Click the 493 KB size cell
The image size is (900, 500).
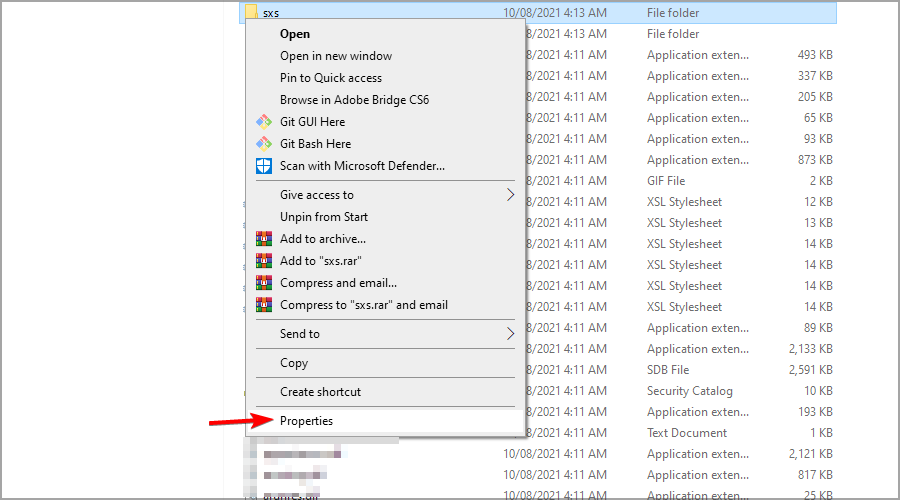(814, 55)
